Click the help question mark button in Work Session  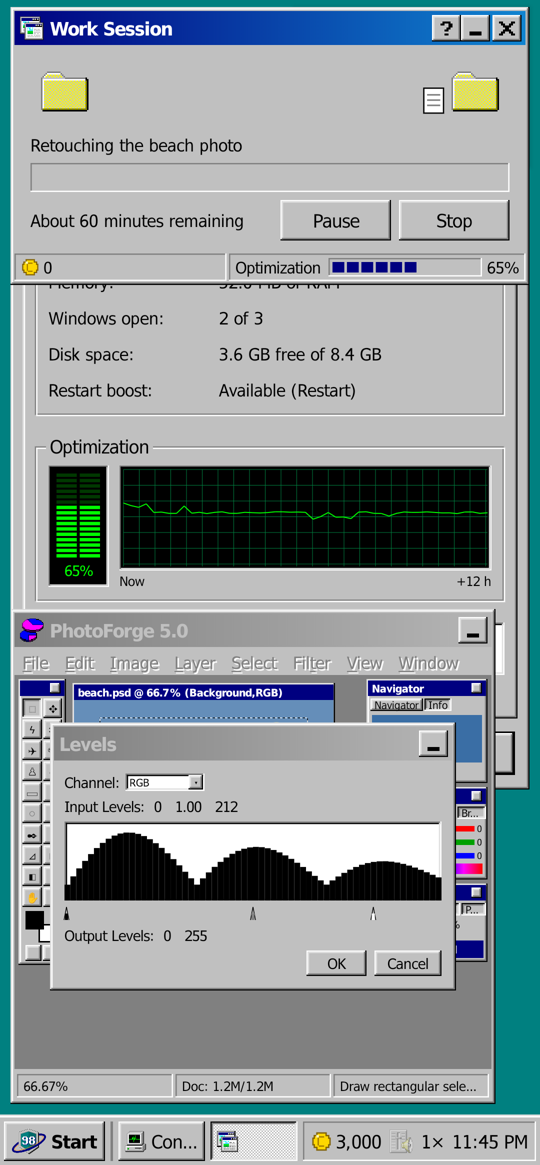click(445, 29)
